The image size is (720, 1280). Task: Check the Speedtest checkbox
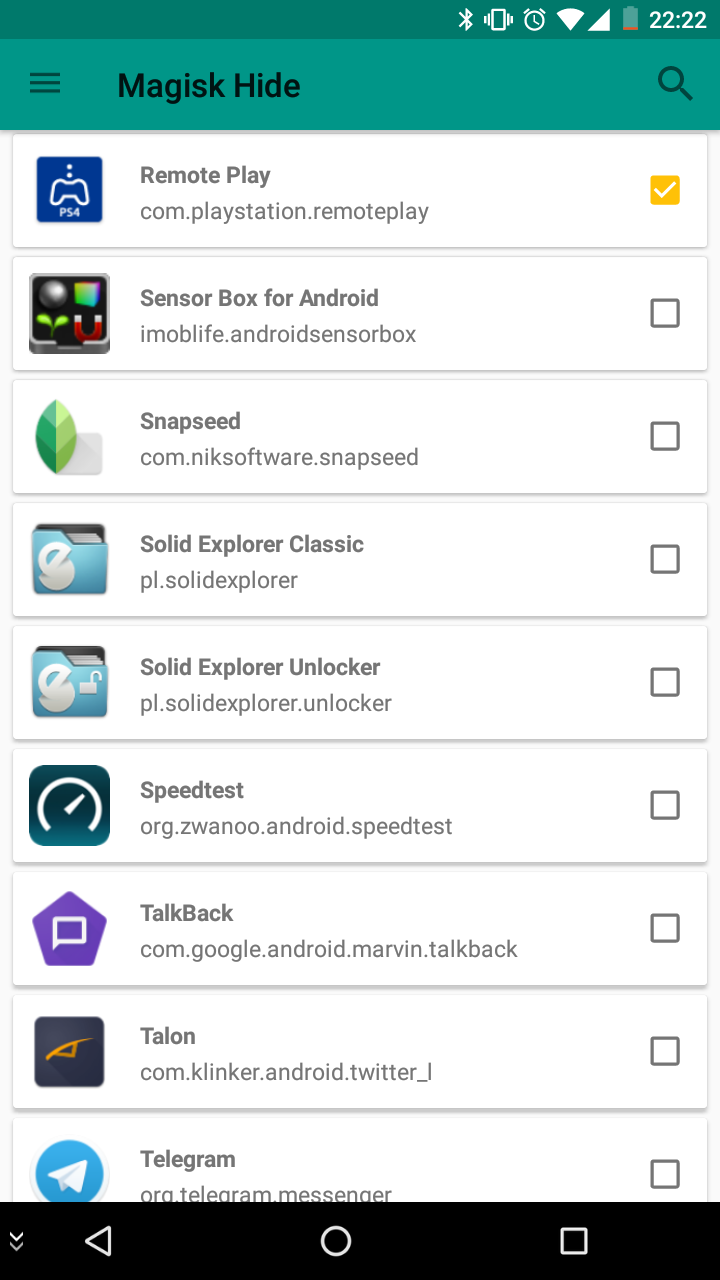665,805
